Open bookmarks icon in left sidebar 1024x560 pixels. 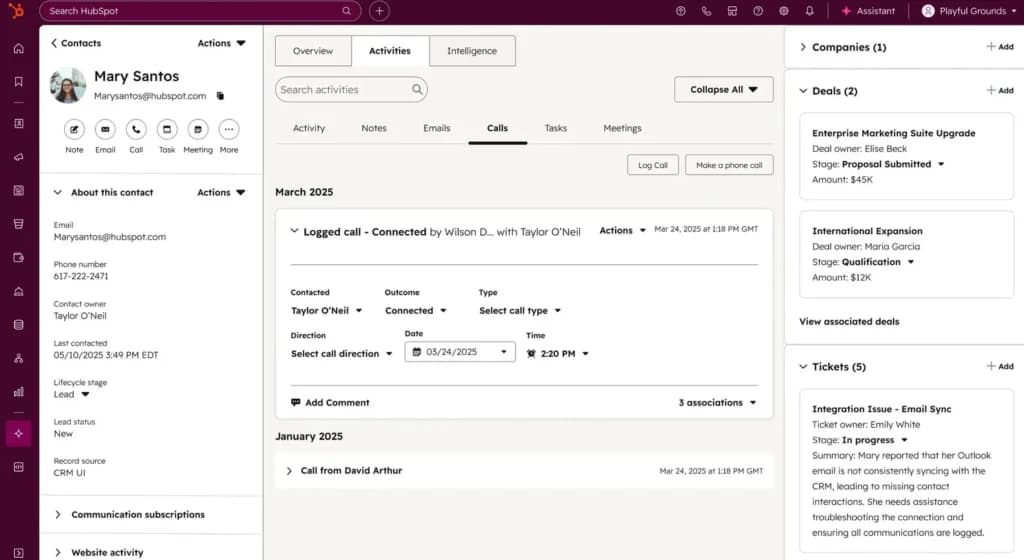(19, 82)
